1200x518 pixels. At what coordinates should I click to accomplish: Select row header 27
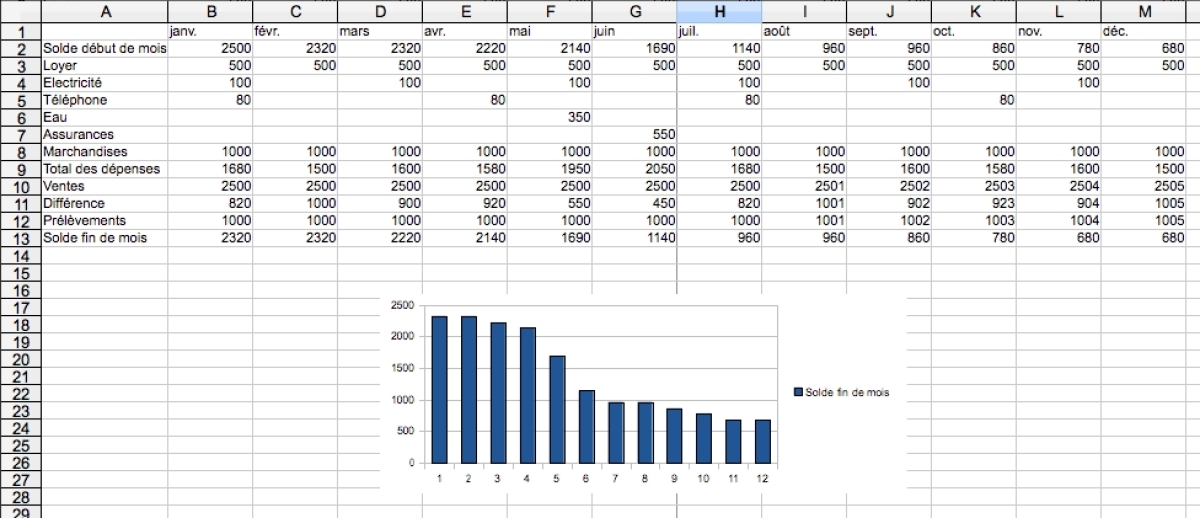coord(20,479)
